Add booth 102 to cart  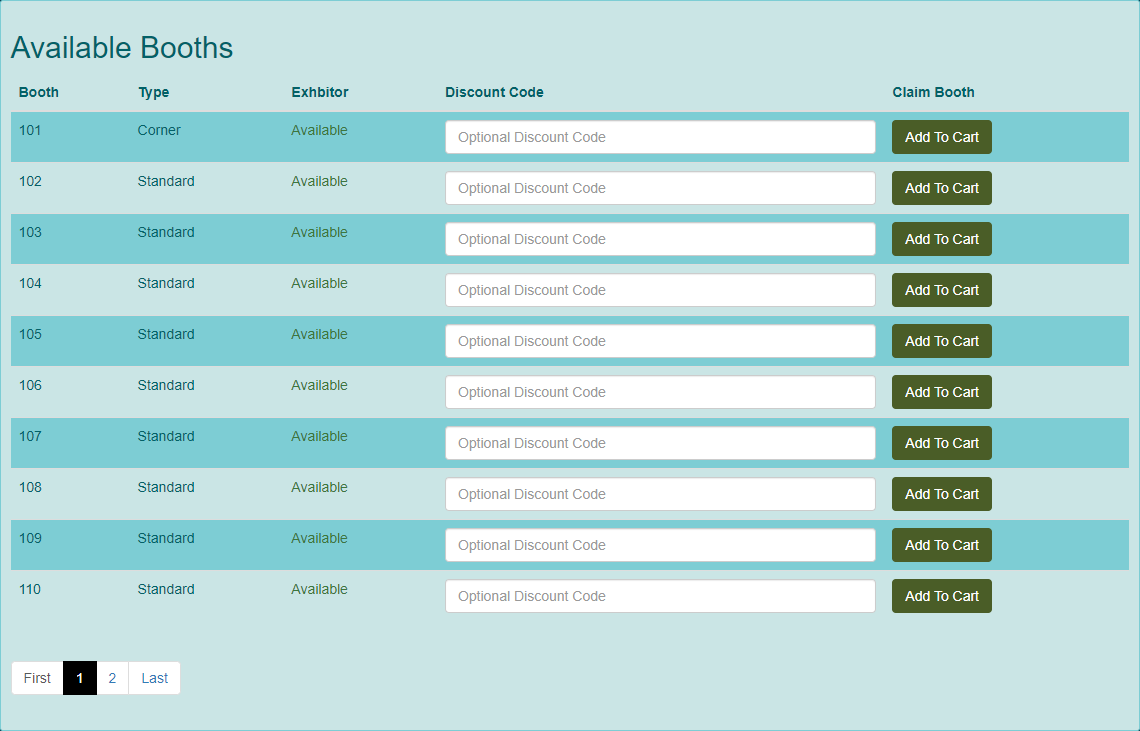(942, 188)
